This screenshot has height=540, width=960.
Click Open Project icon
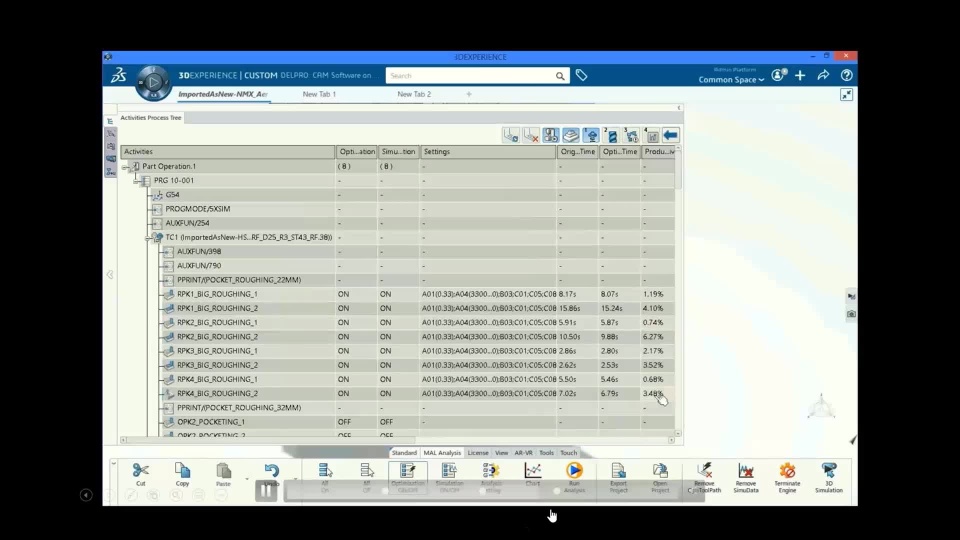click(x=660, y=470)
